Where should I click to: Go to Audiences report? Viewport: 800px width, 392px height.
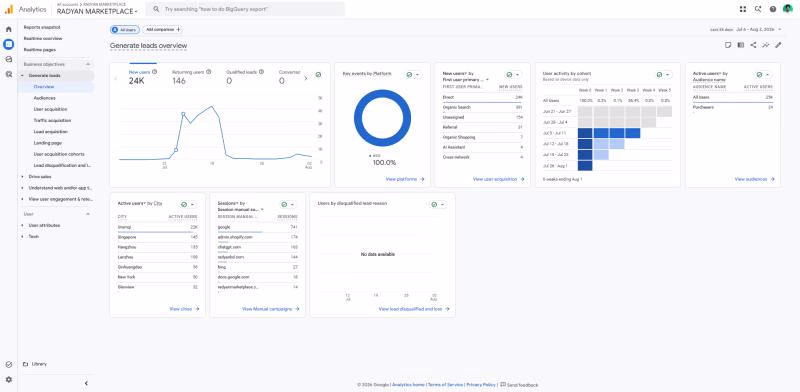(x=44, y=98)
